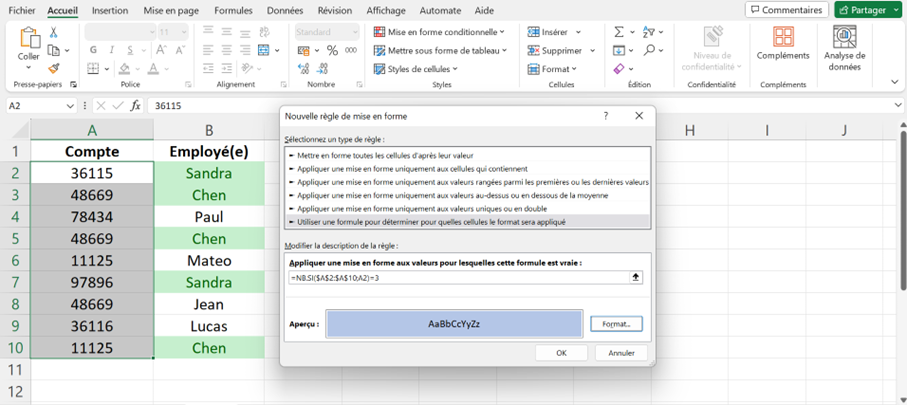This screenshot has width=907, height=405.
Task: Switch to the Données tab
Action: (x=285, y=10)
